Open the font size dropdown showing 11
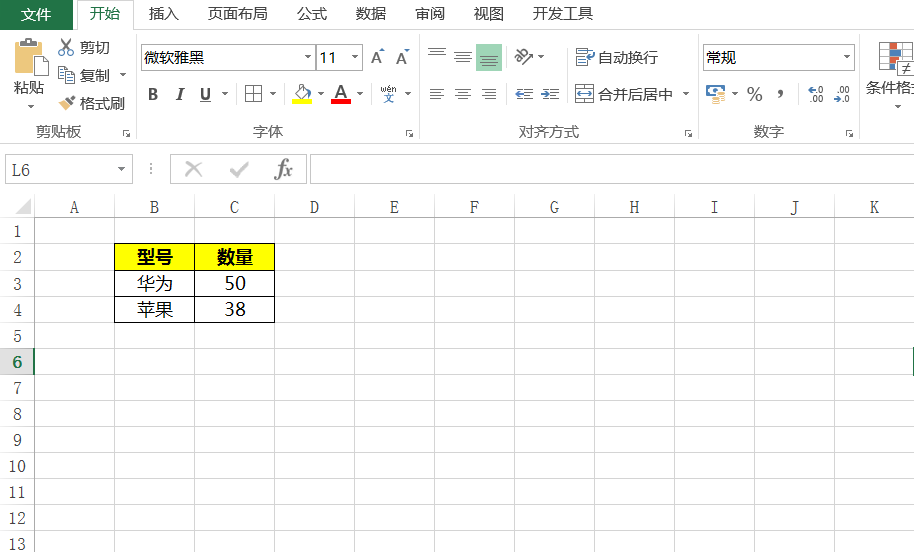The width and height of the screenshot is (914, 552). 354,57
